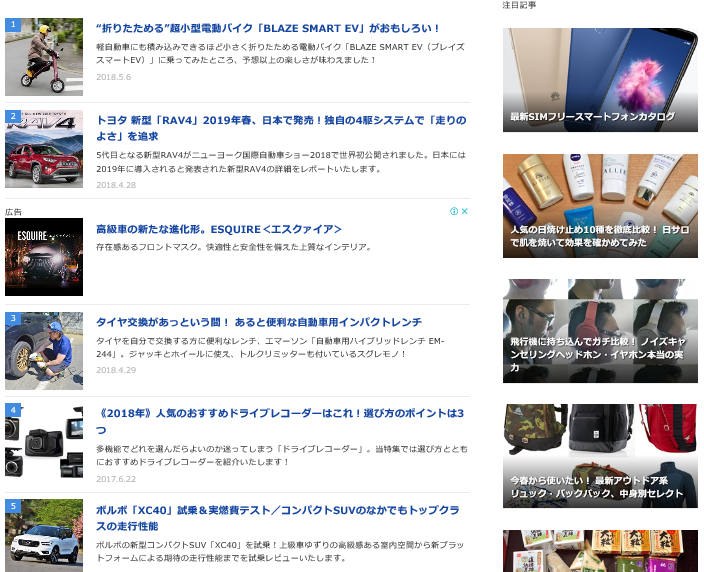Click the BLAZE SMART EV description text
Image resolution: width=704 pixels, height=572 pixels.
click(x=280, y=53)
